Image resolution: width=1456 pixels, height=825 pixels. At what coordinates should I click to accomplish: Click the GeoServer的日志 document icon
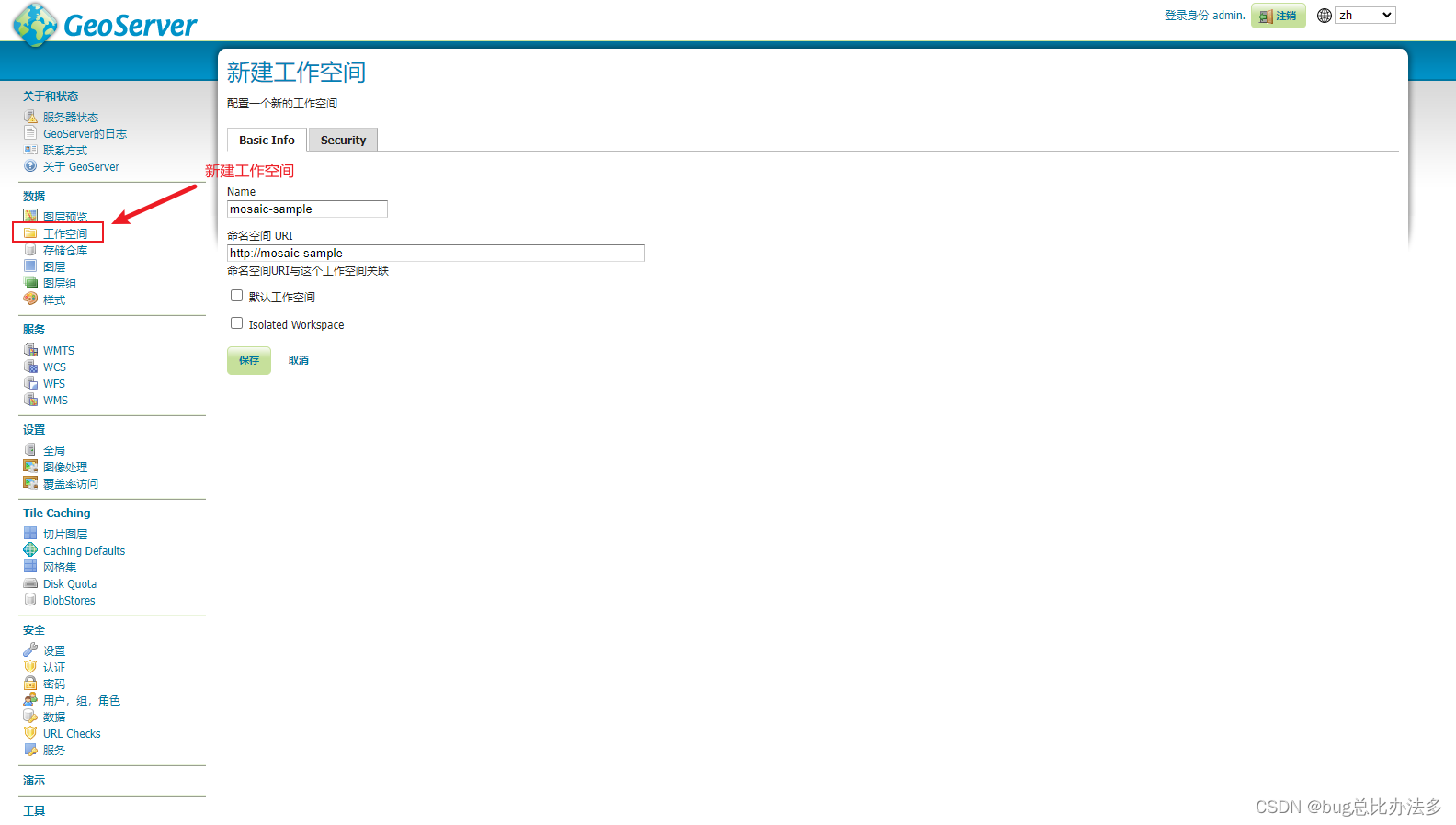coord(30,133)
